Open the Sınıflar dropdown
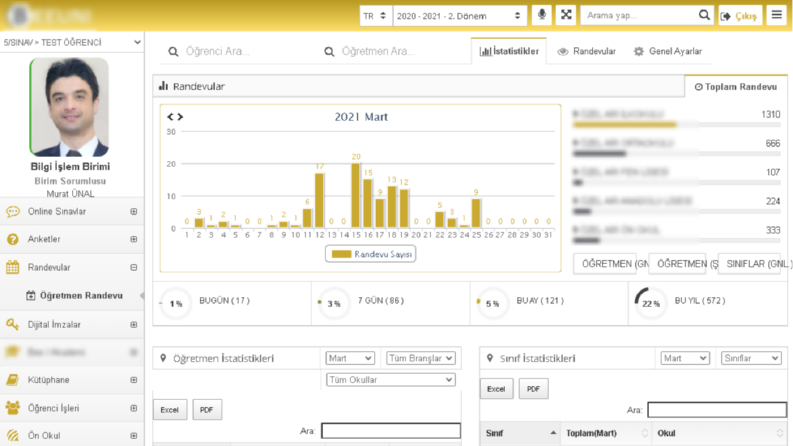793x446 pixels. [751, 358]
